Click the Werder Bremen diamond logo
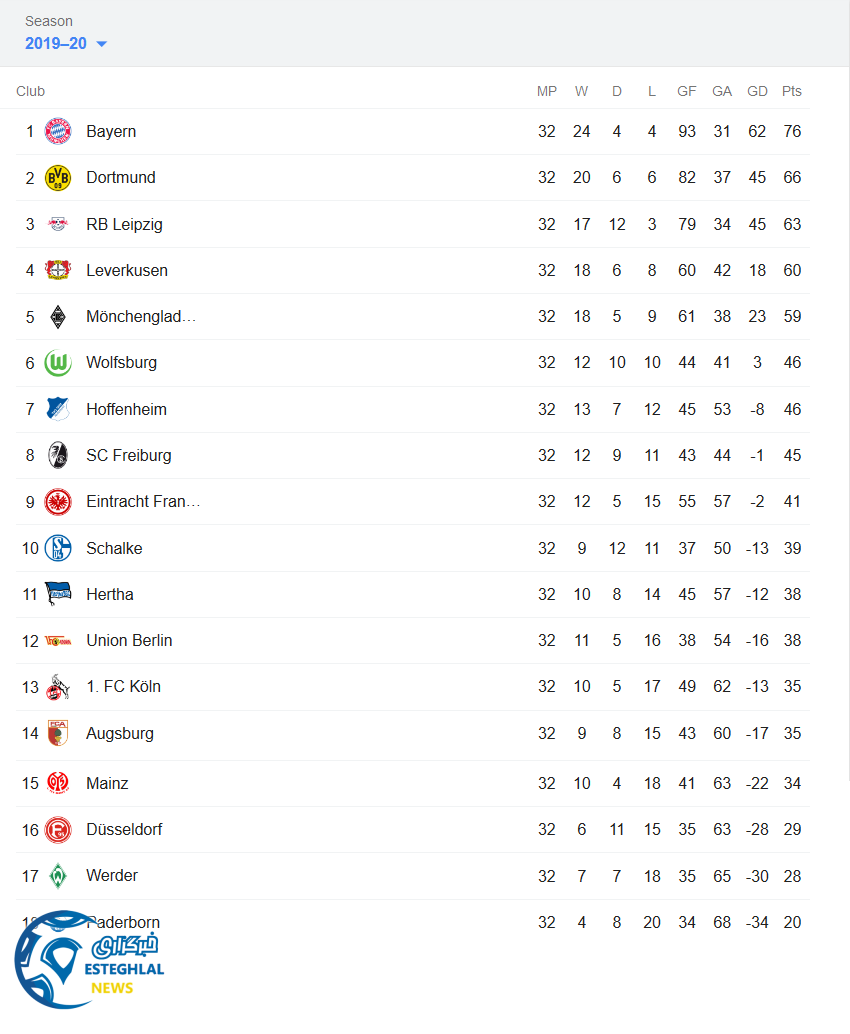 (58, 876)
